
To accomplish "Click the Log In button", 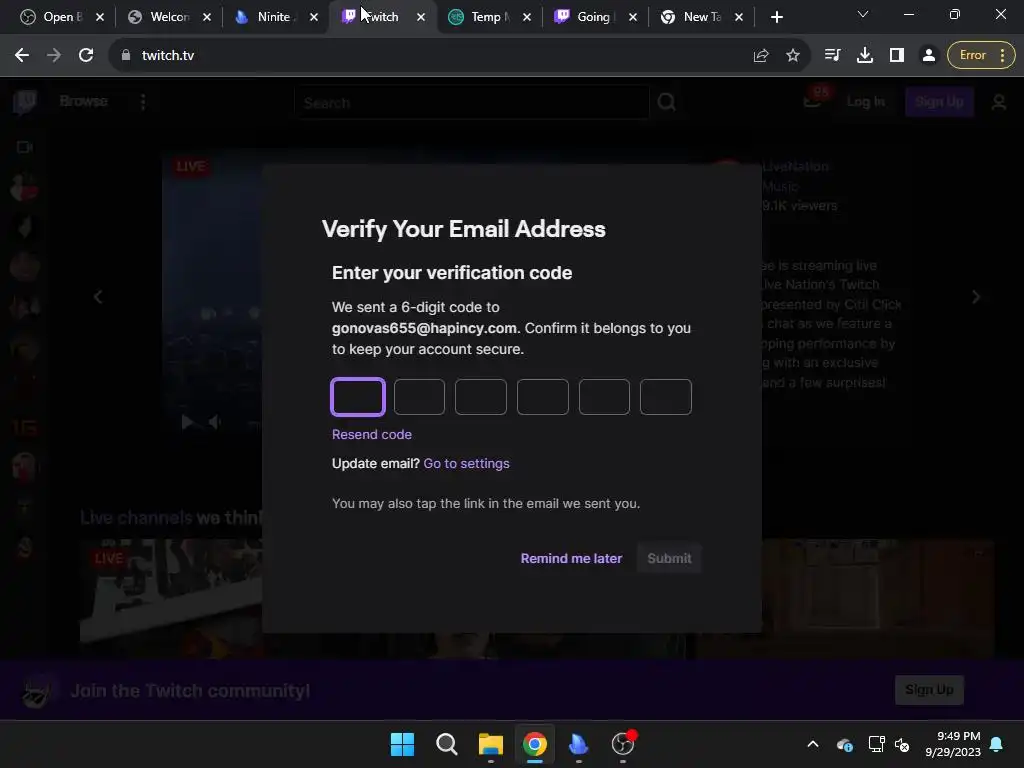I will (x=865, y=101).
